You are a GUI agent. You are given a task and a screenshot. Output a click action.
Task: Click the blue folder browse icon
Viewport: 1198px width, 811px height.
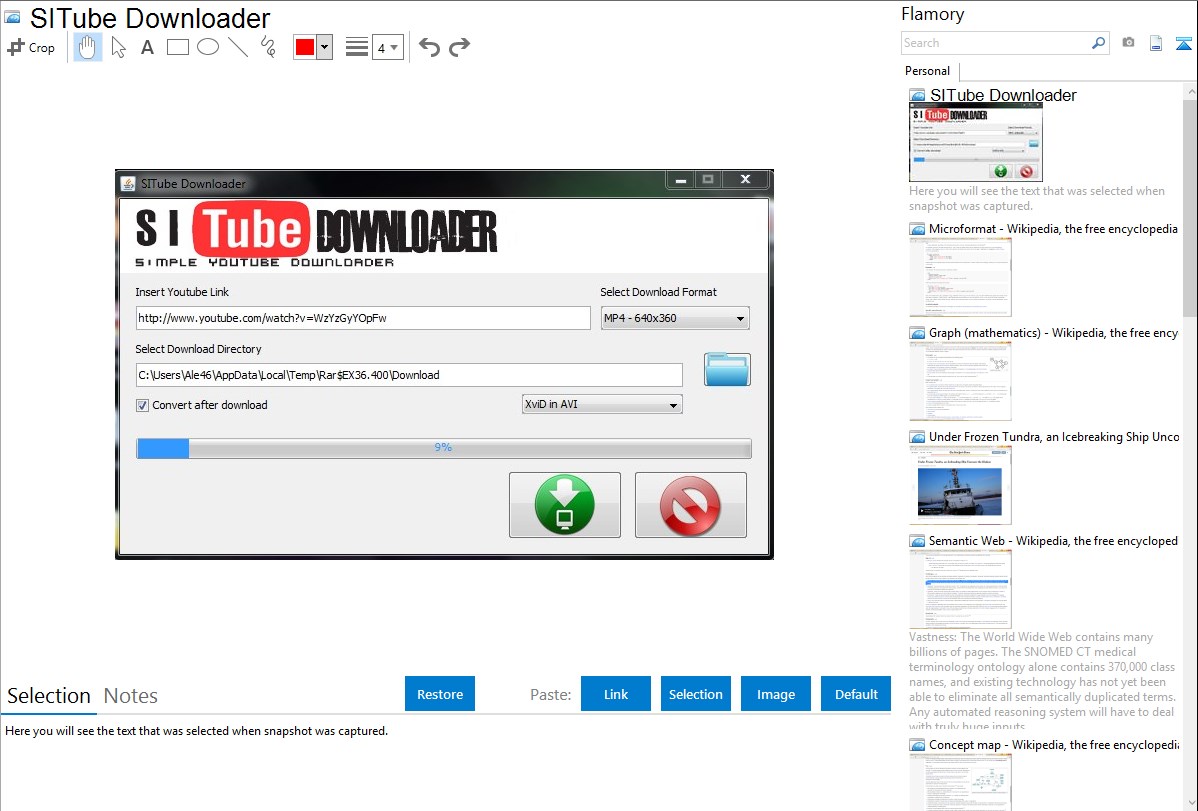727,369
